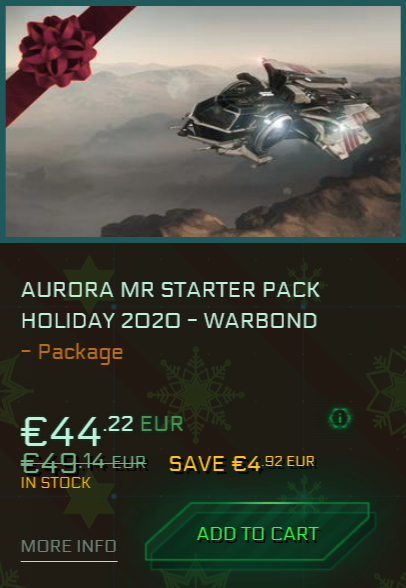The image size is (406, 588).
Task: Click the large center snowflake decoration
Action: coord(195,394)
